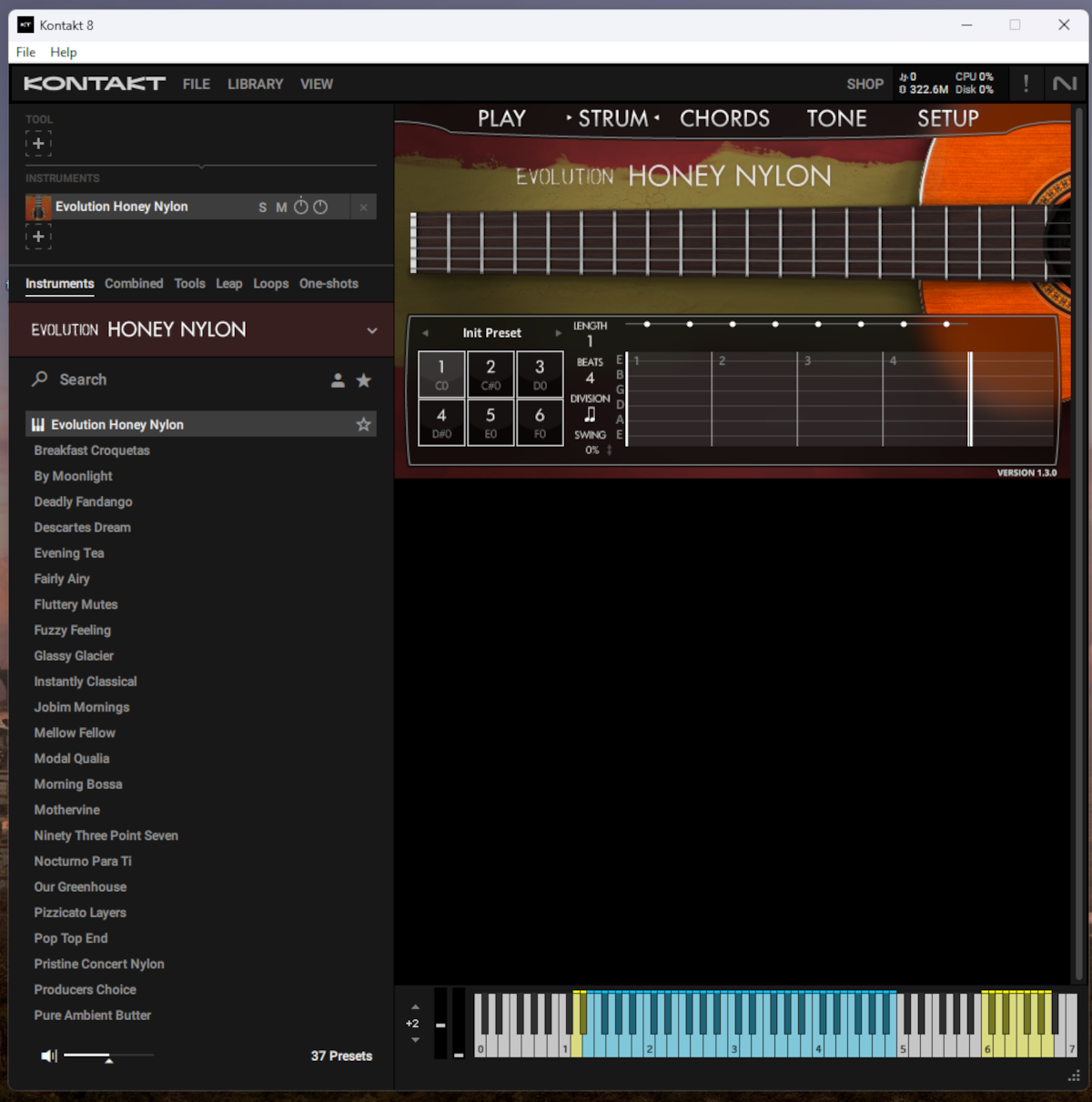Viewport: 1092px width, 1102px height.
Task: Select the Glassy Glacier preset
Action: (x=74, y=655)
